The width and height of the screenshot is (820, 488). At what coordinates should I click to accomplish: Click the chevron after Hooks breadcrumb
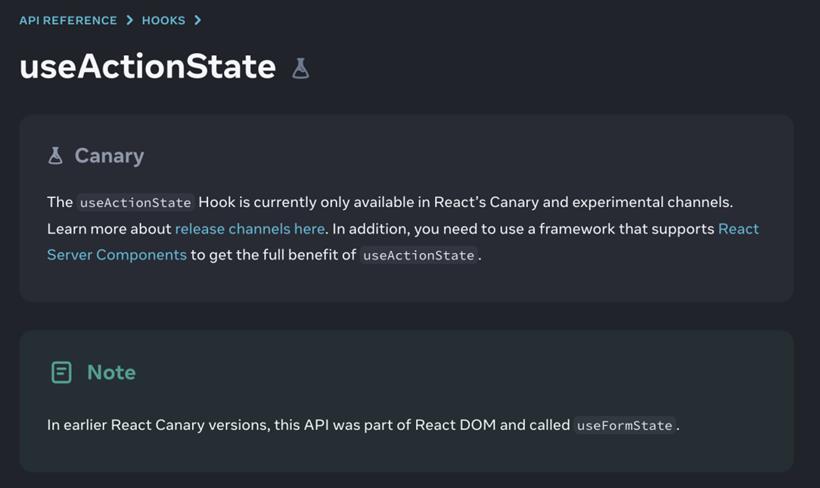[197, 20]
